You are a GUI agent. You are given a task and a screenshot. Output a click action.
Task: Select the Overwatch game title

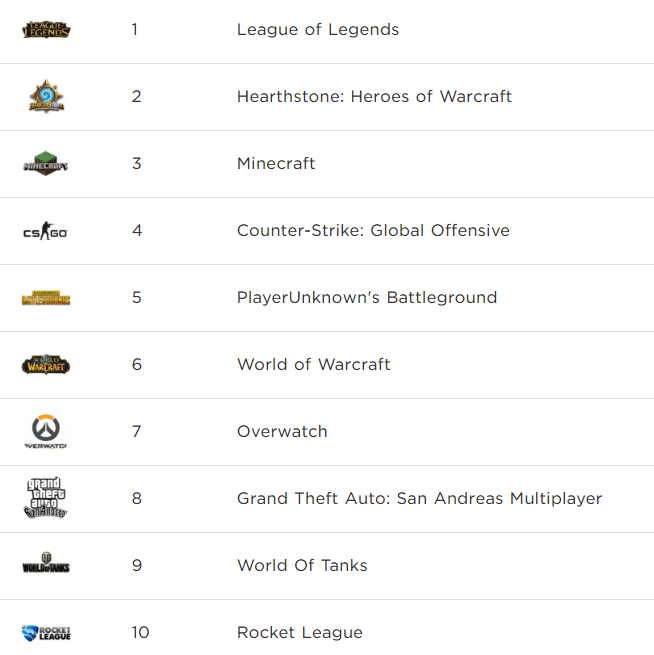tap(282, 432)
